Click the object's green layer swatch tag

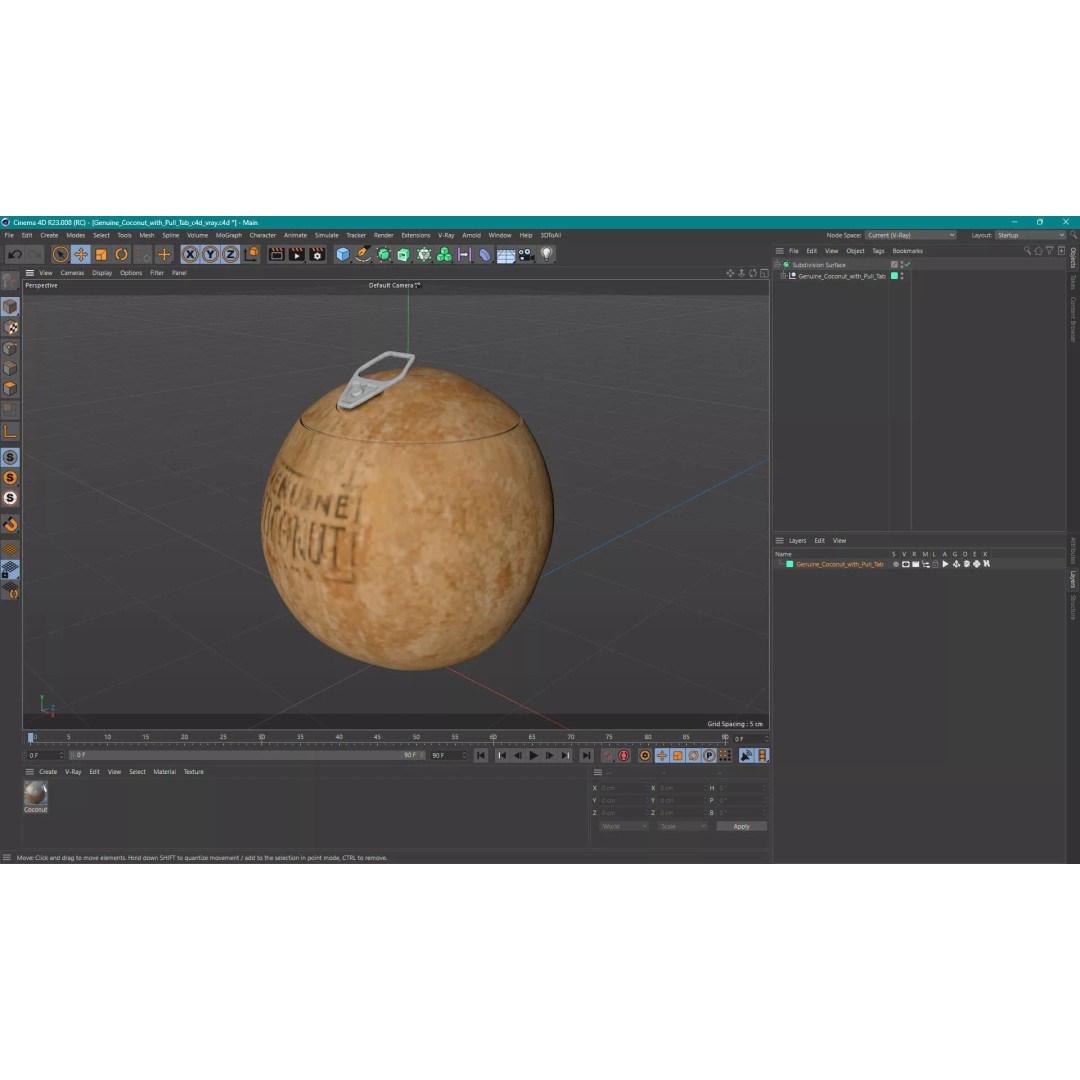895,276
